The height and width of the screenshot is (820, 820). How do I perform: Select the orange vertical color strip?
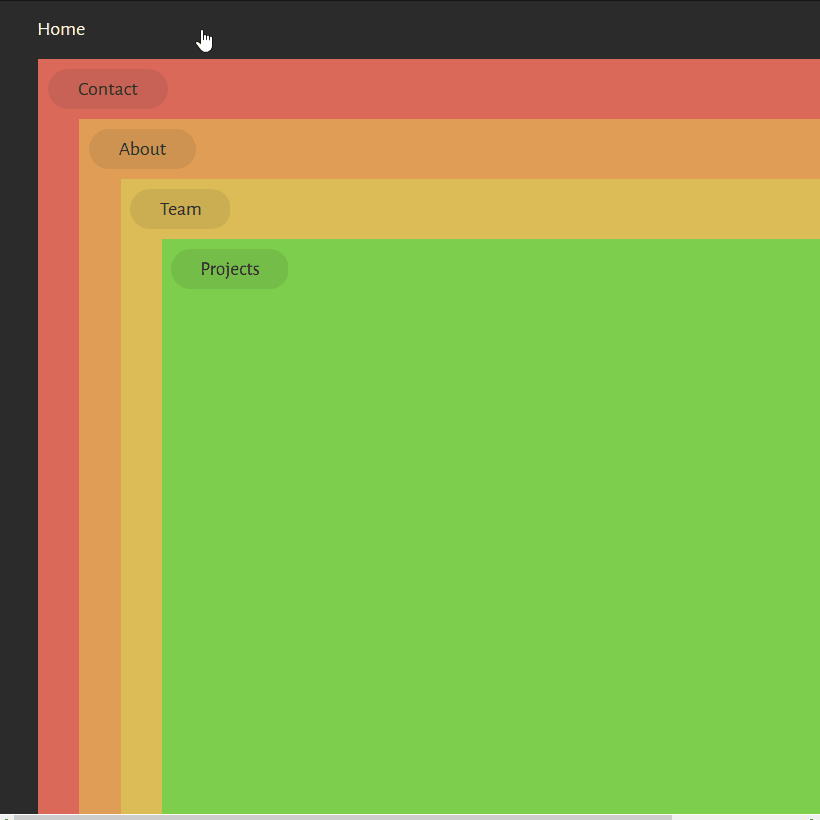(100, 500)
